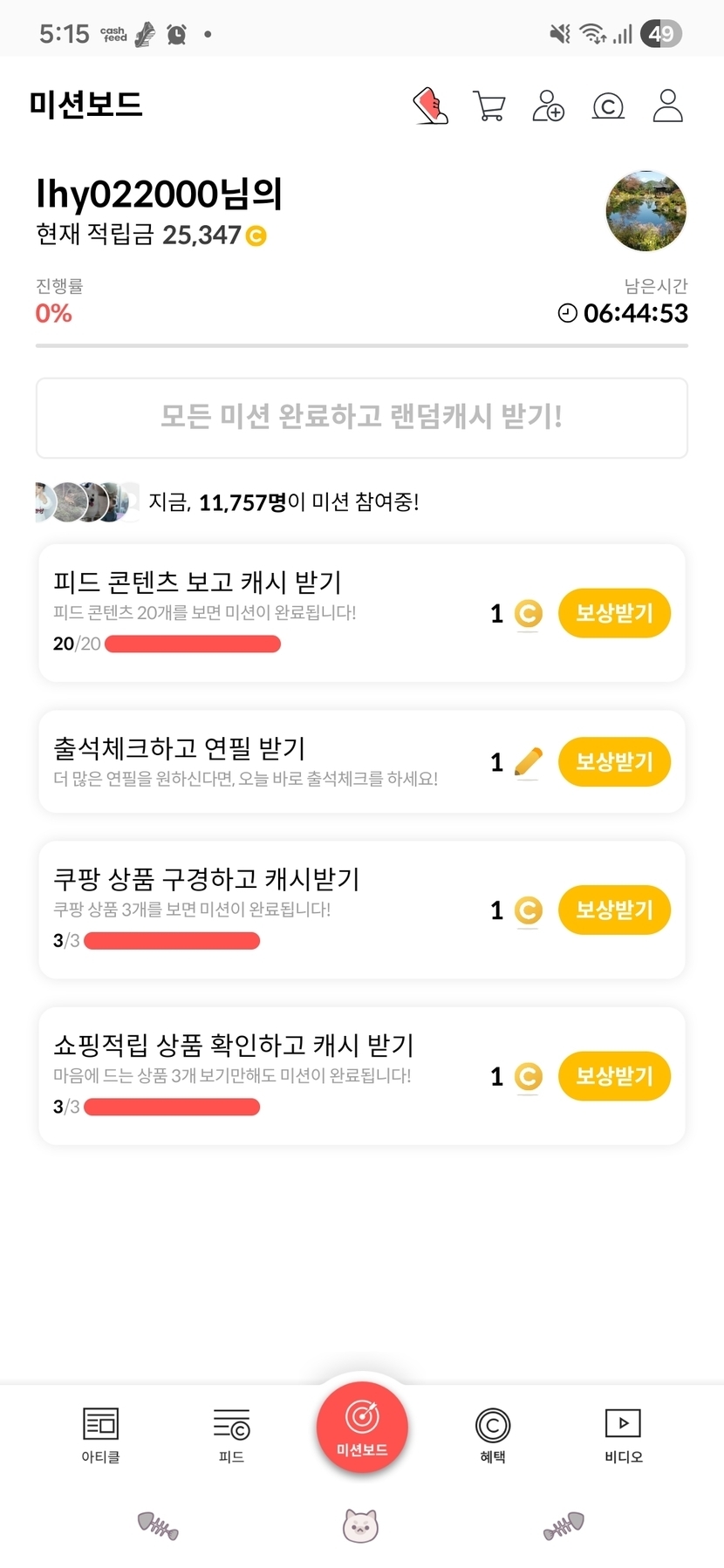Open the user profile icon

tap(667, 106)
